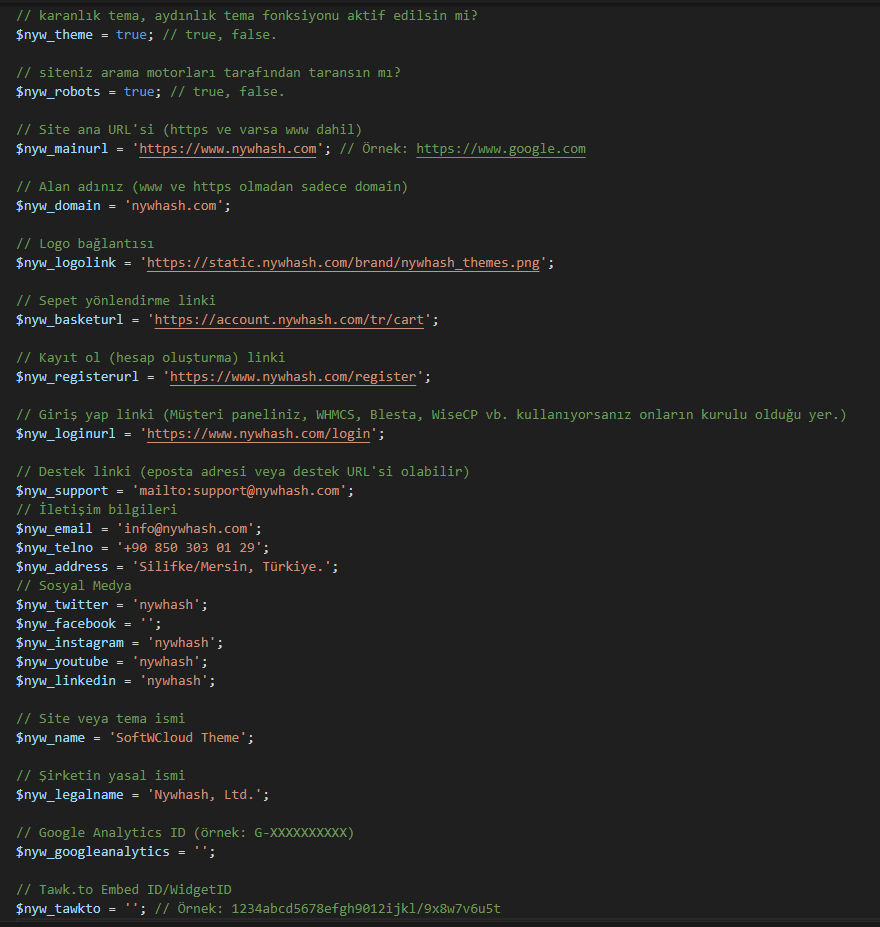The width and height of the screenshot is (880, 927).
Task: Click the mailto:support@nywhash.com string
Action: pyautogui.click(x=239, y=491)
